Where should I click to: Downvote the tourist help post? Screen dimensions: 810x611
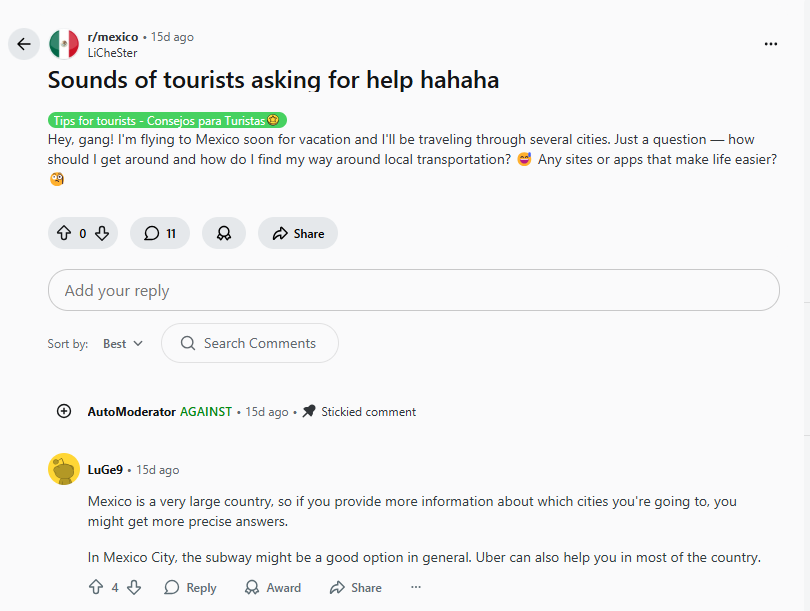pos(101,233)
